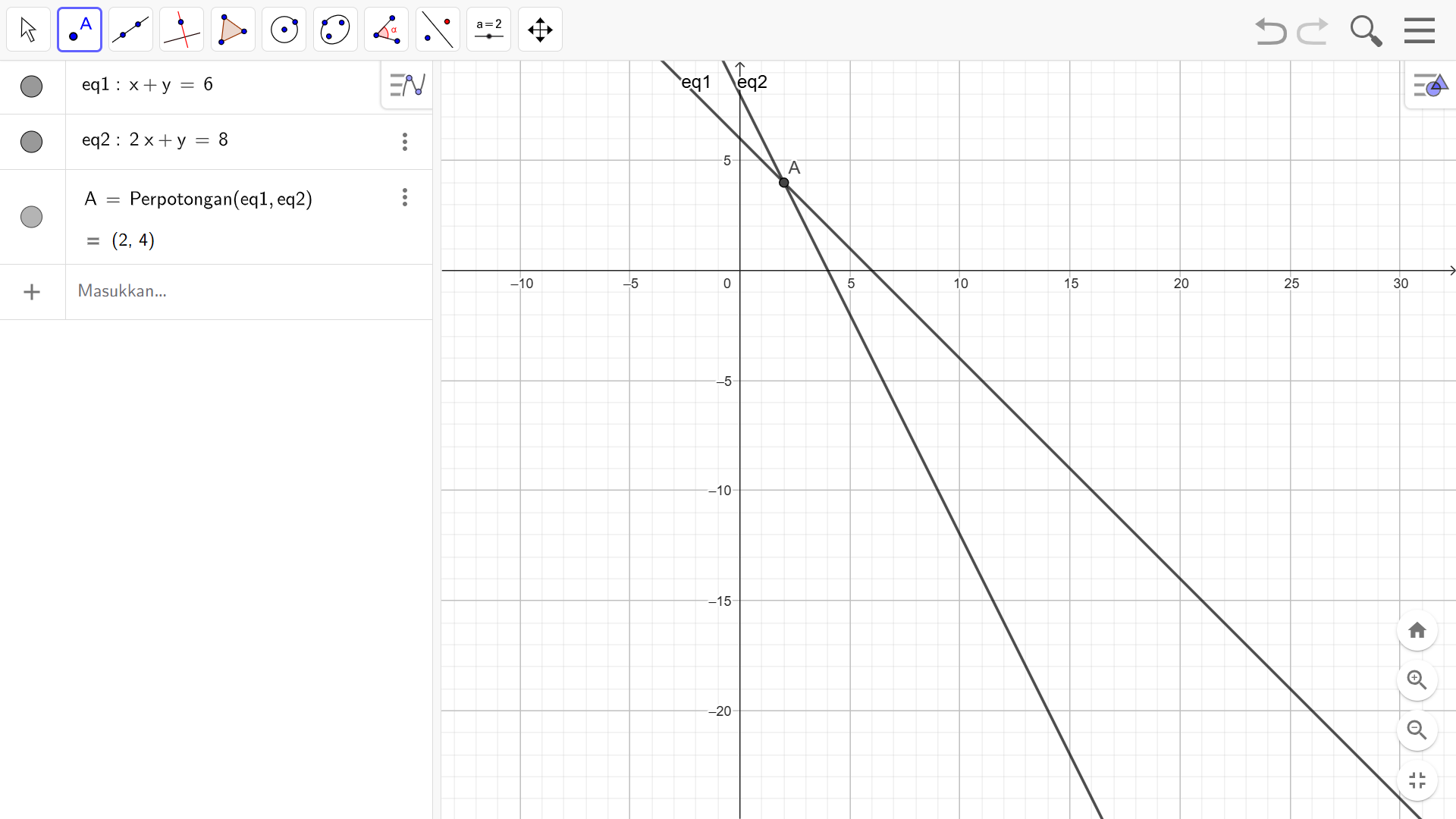
Task: Select the Move Graphics View tool
Action: (x=540, y=30)
